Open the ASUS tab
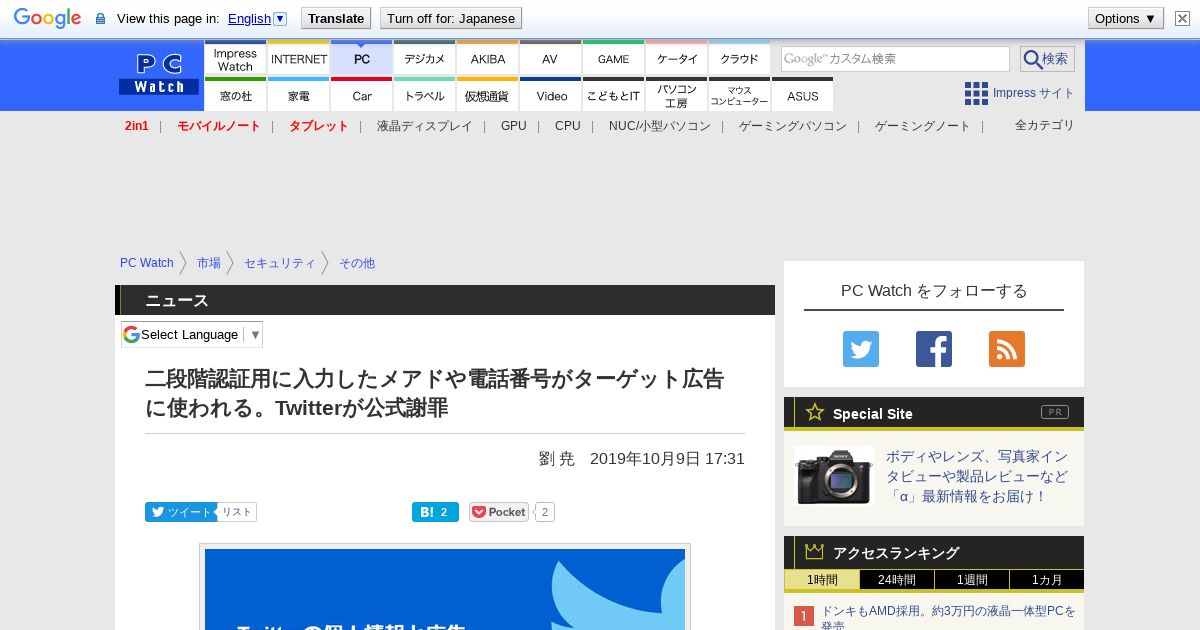Viewport: 1200px width, 630px height. (802, 95)
